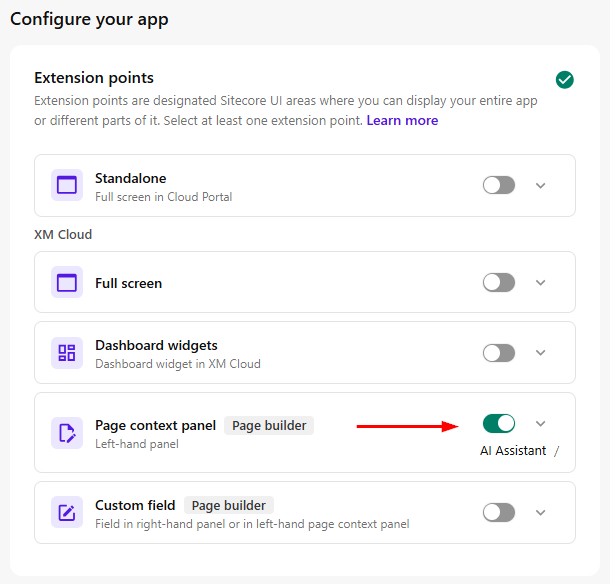Click the Page context panel icon
This screenshot has height=584, width=610.
[x=67, y=433]
